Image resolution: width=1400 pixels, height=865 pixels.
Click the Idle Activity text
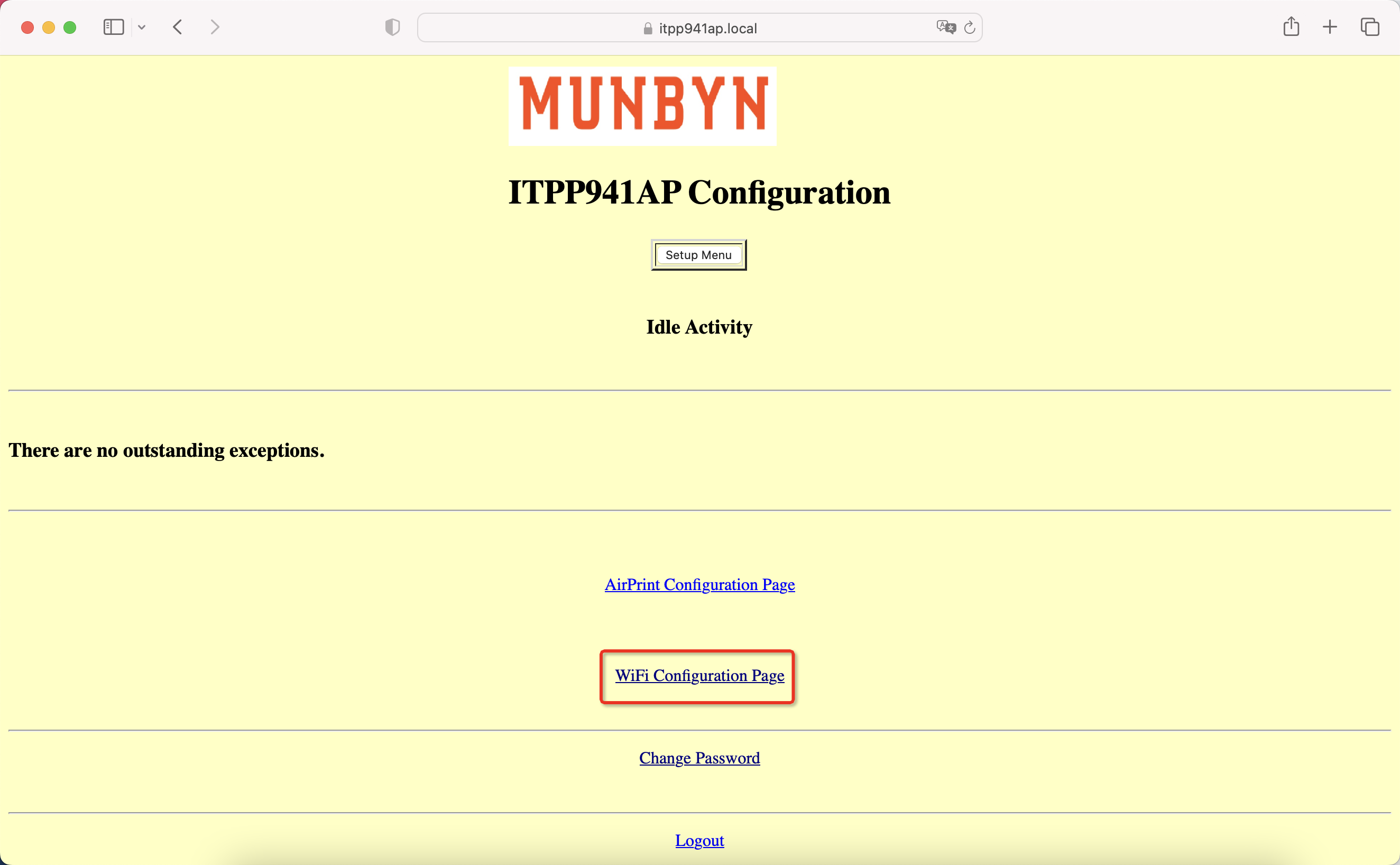[x=699, y=327]
